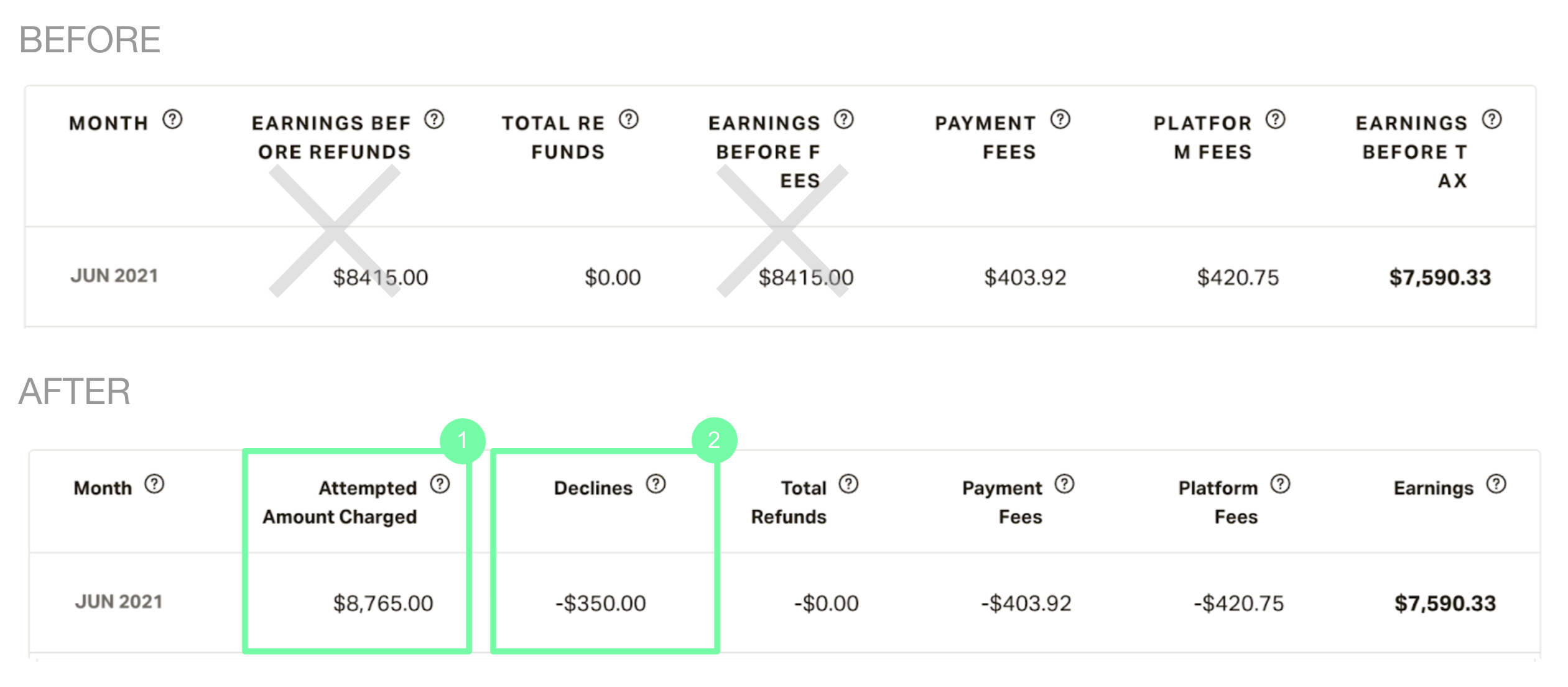Click help icon next to Earnings header
Image resolution: width=1568 pixels, height=687 pixels.
(1496, 484)
